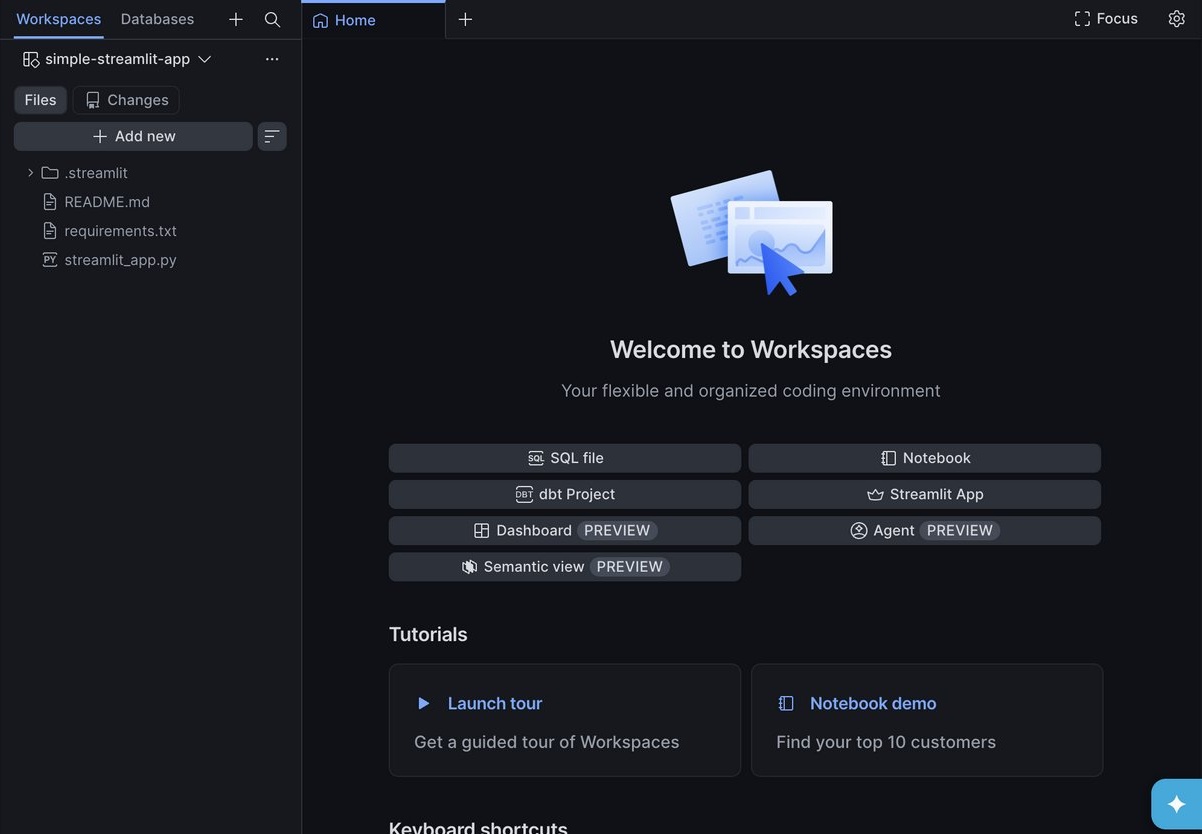Switch to the Workspaces tab
Viewport: 1202px width, 834px height.
[58, 19]
